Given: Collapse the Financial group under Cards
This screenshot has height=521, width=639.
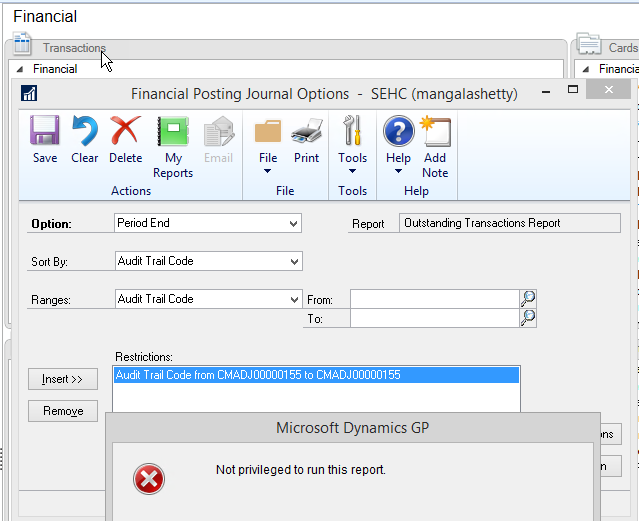Looking at the screenshot, I should 586,69.
